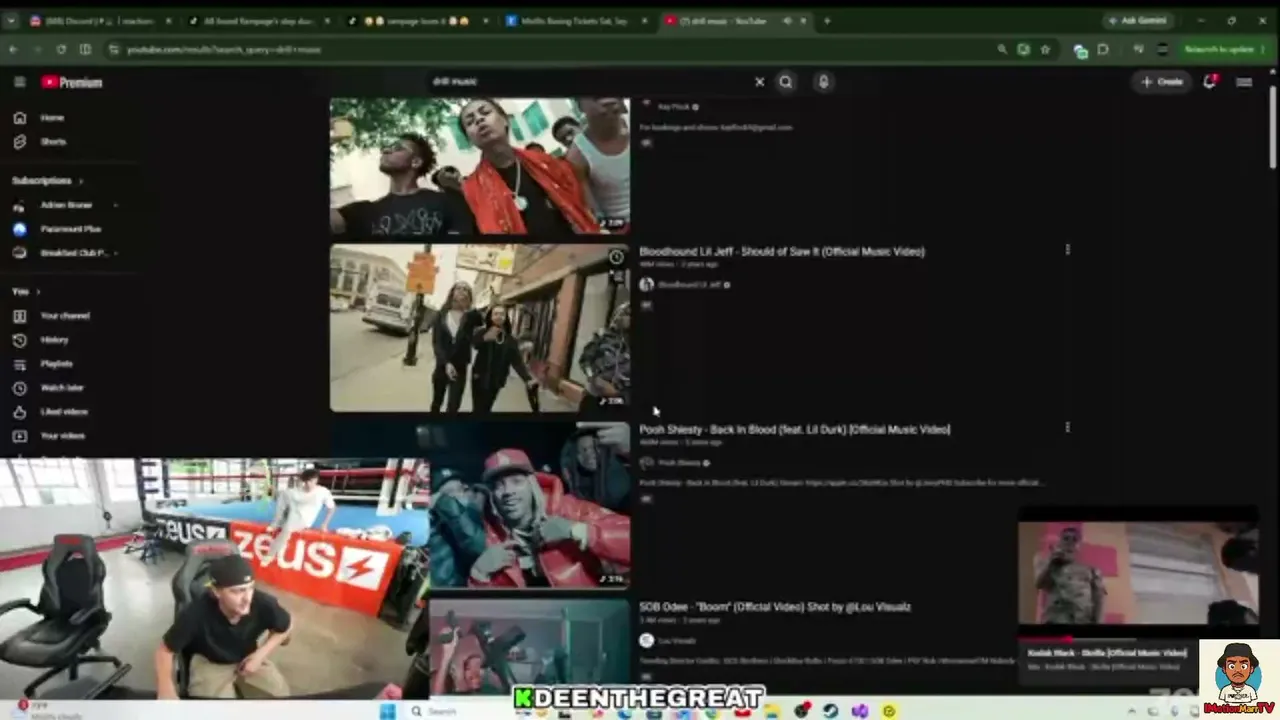The height and width of the screenshot is (720, 1280).
Task: Open the Create menu
Action: (1162, 82)
